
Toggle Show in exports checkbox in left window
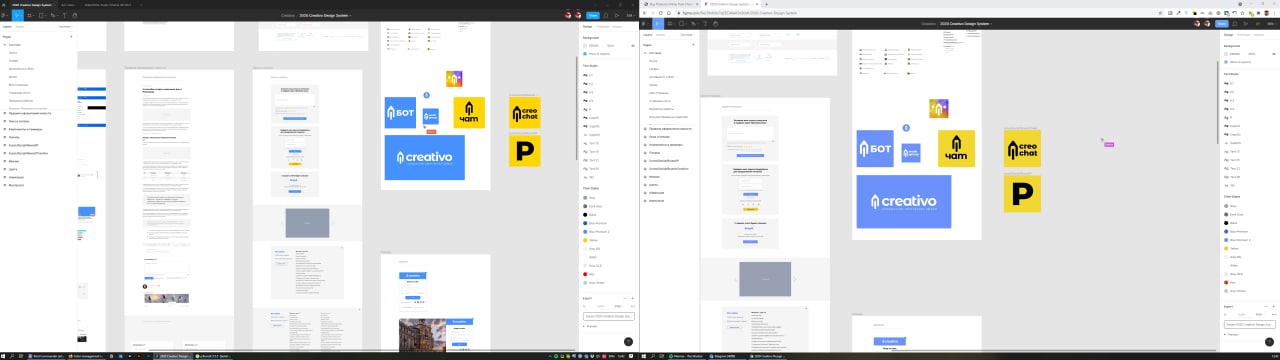pos(585,54)
